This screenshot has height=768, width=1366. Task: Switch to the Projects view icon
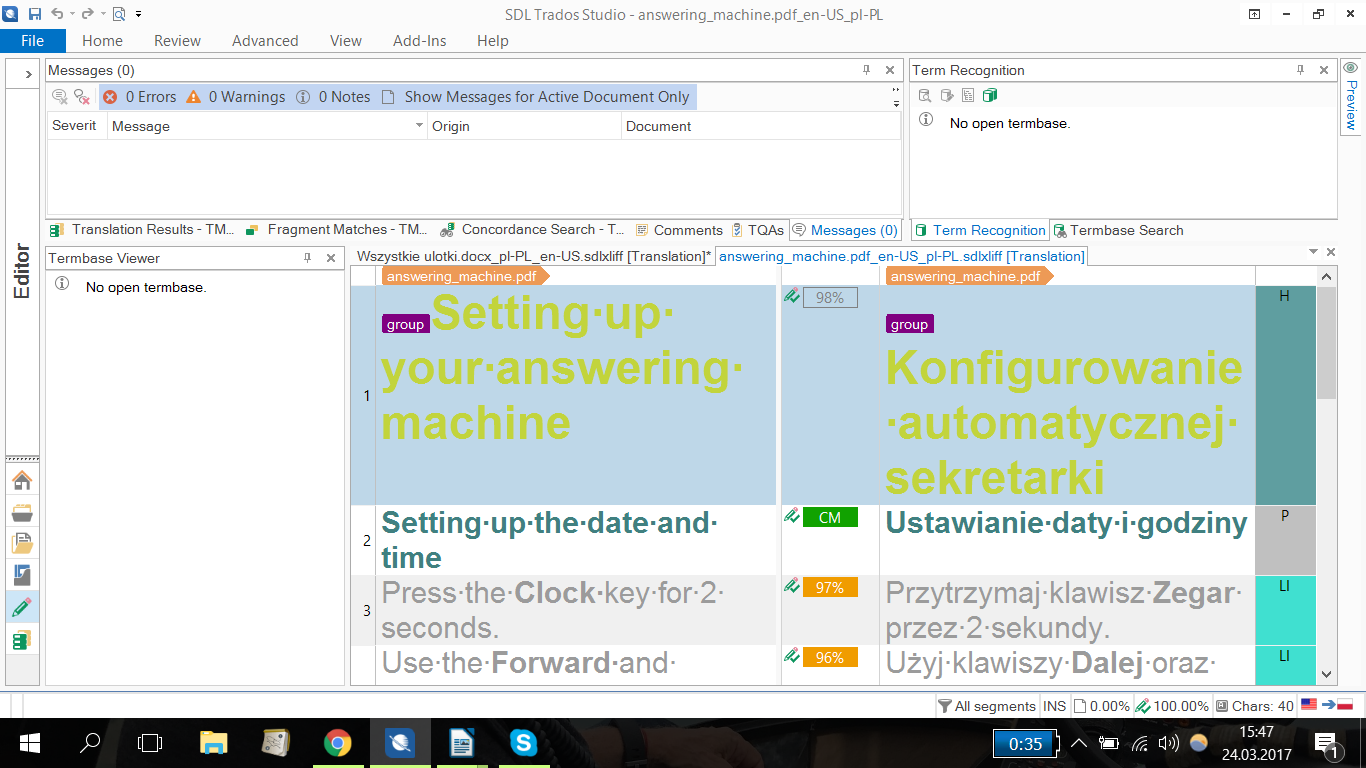[22, 512]
